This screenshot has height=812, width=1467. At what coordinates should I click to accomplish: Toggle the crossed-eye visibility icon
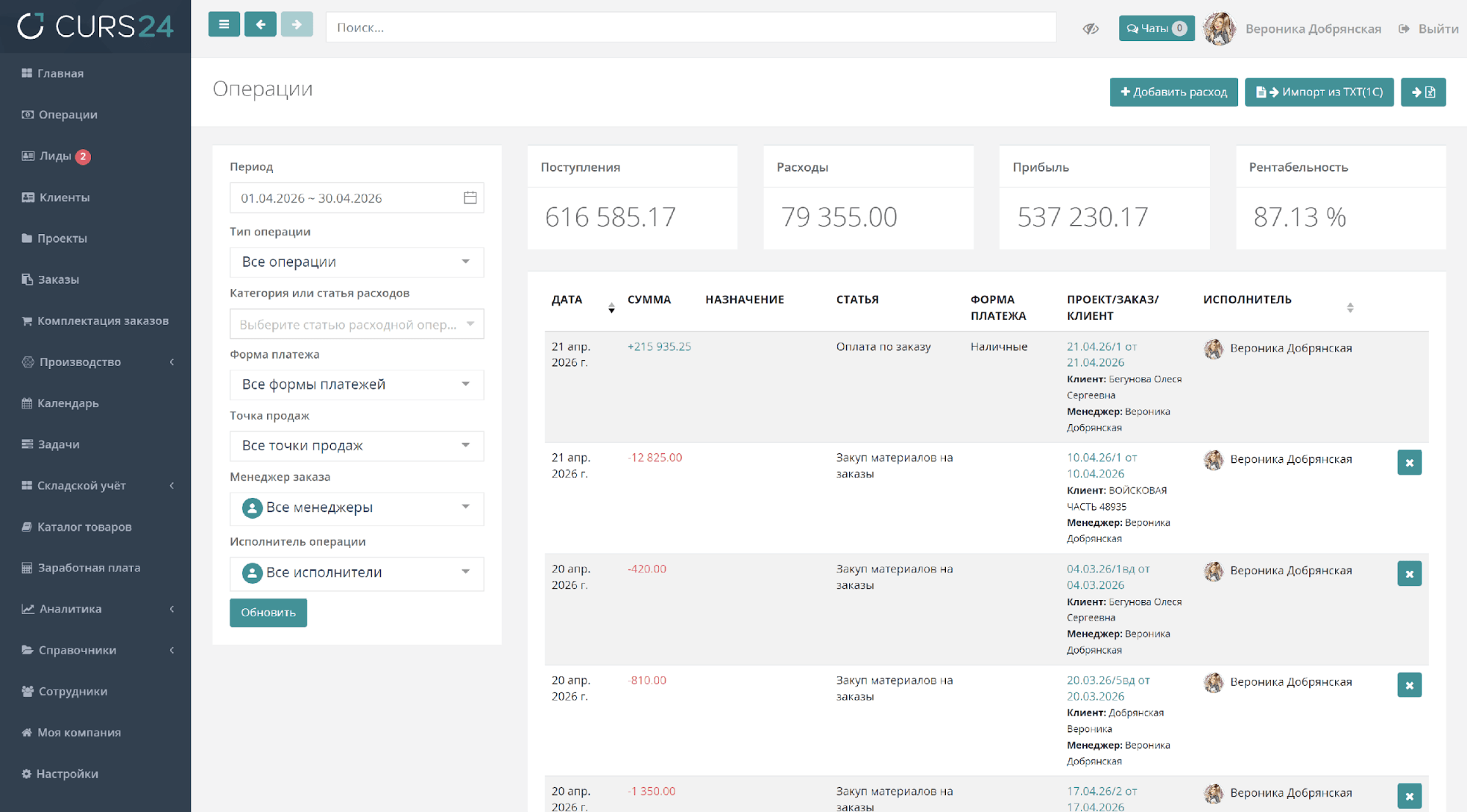pyautogui.click(x=1091, y=29)
